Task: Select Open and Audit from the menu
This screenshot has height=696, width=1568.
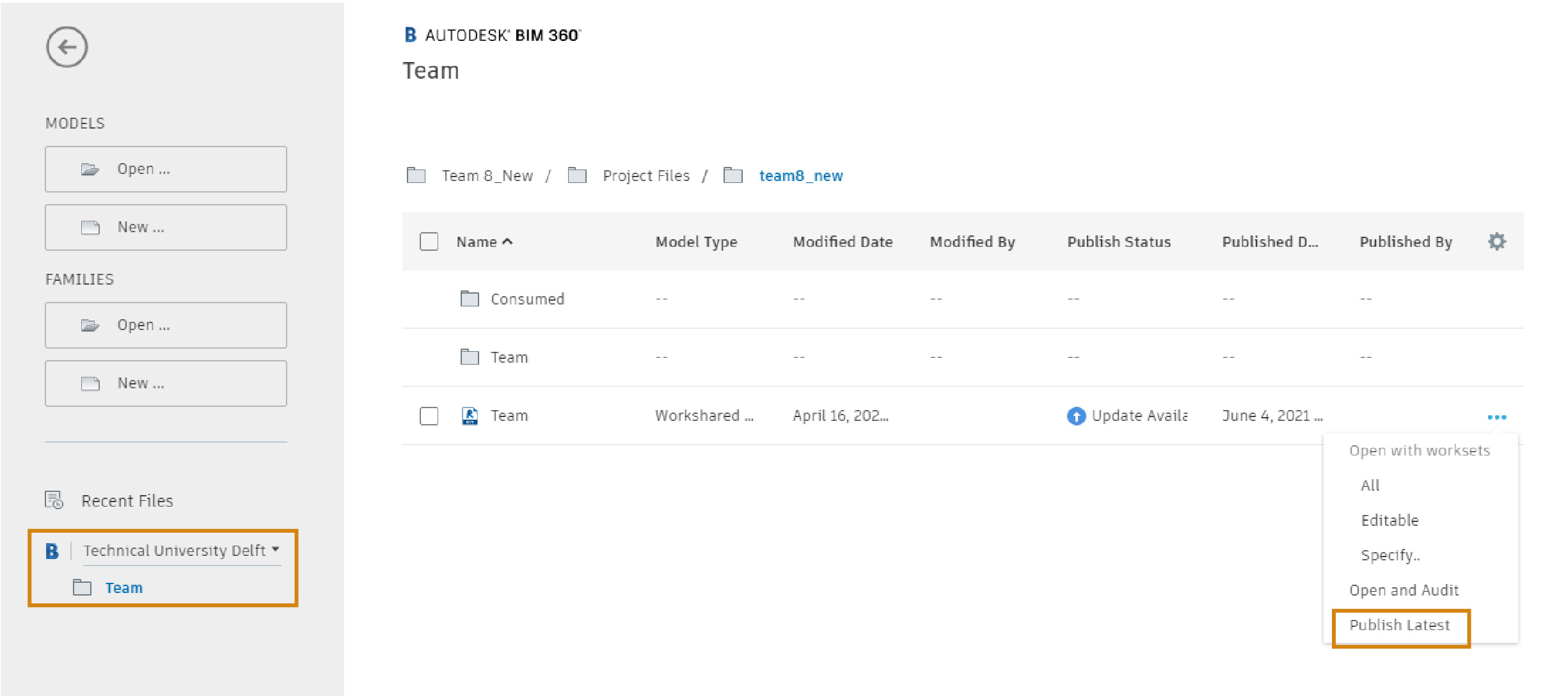Action: tap(1404, 590)
